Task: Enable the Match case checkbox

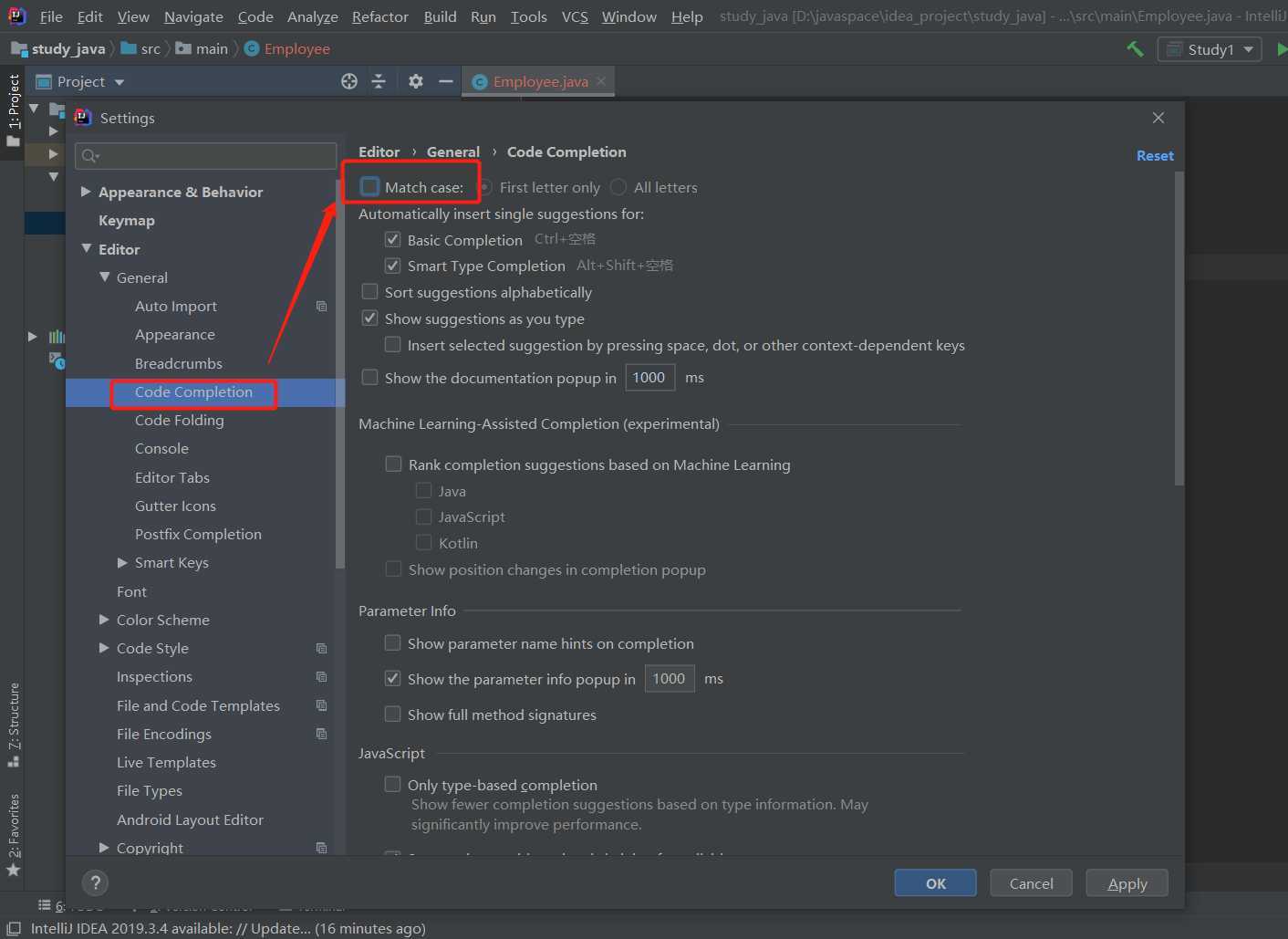Action: point(369,187)
